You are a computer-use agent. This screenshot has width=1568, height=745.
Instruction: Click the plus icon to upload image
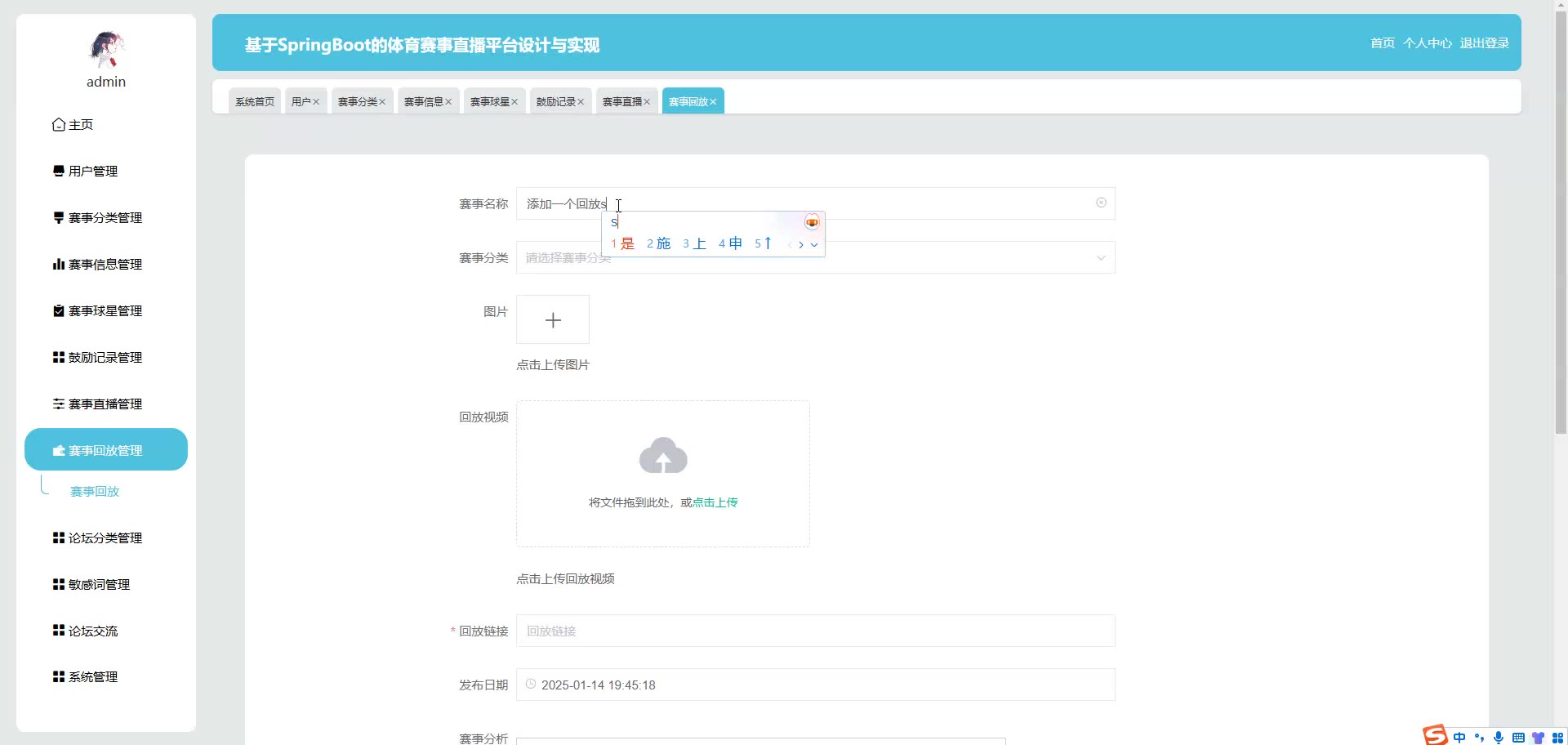[x=553, y=320]
